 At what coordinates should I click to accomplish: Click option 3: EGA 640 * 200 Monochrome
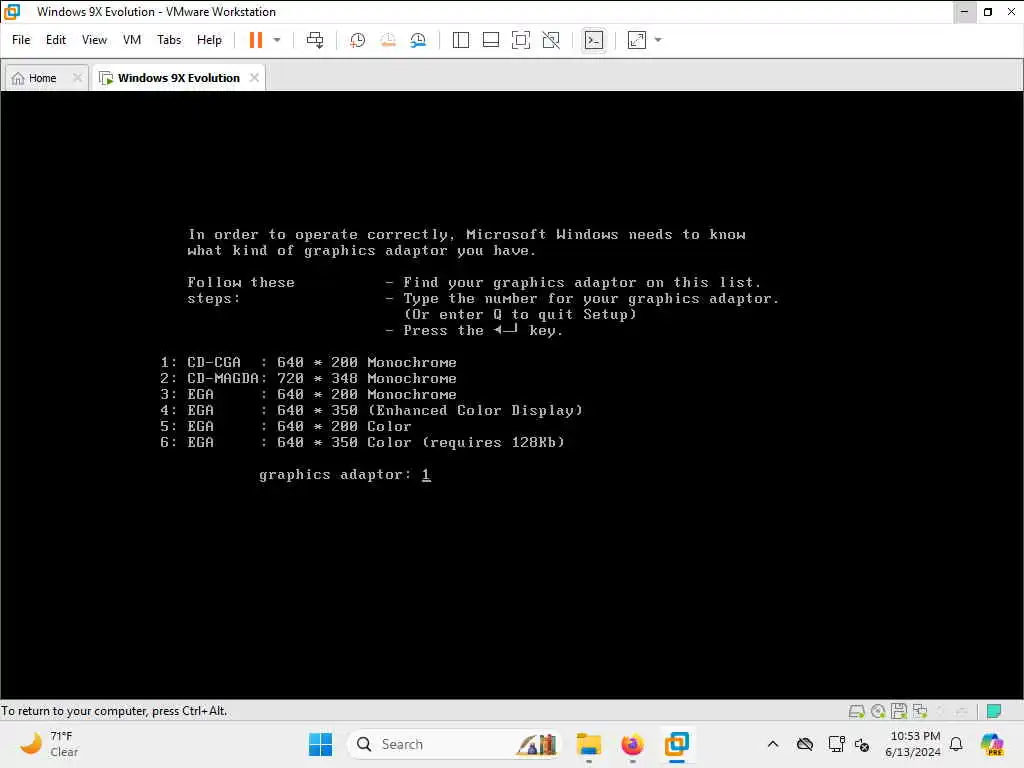tap(308, 394)
